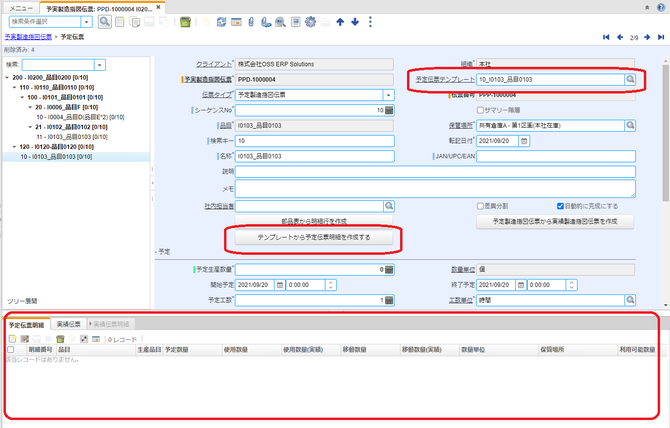Viewport: 670px width, 428px height.
Task: Open the three-dot More toolbar menu
Action: [x=370, y=22]
